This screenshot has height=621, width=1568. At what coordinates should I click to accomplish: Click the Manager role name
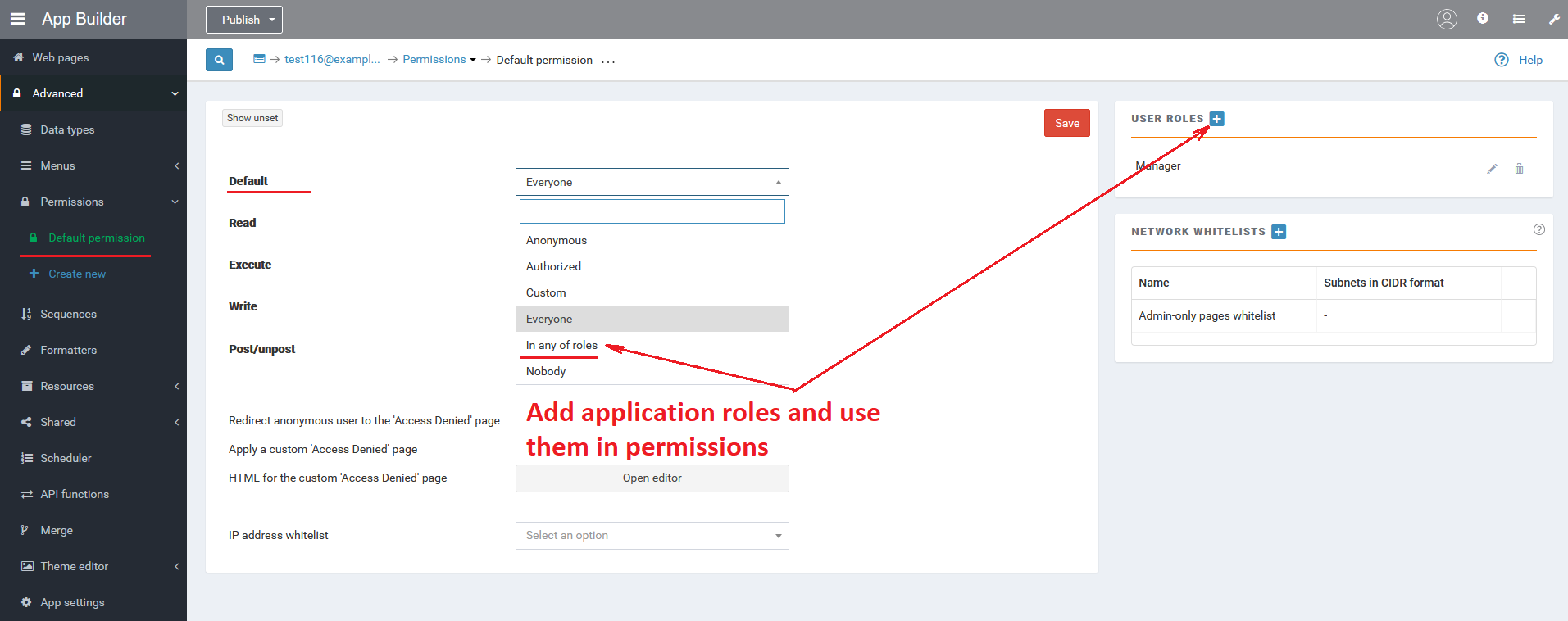pyautogui.click(x=1157, y=165)
